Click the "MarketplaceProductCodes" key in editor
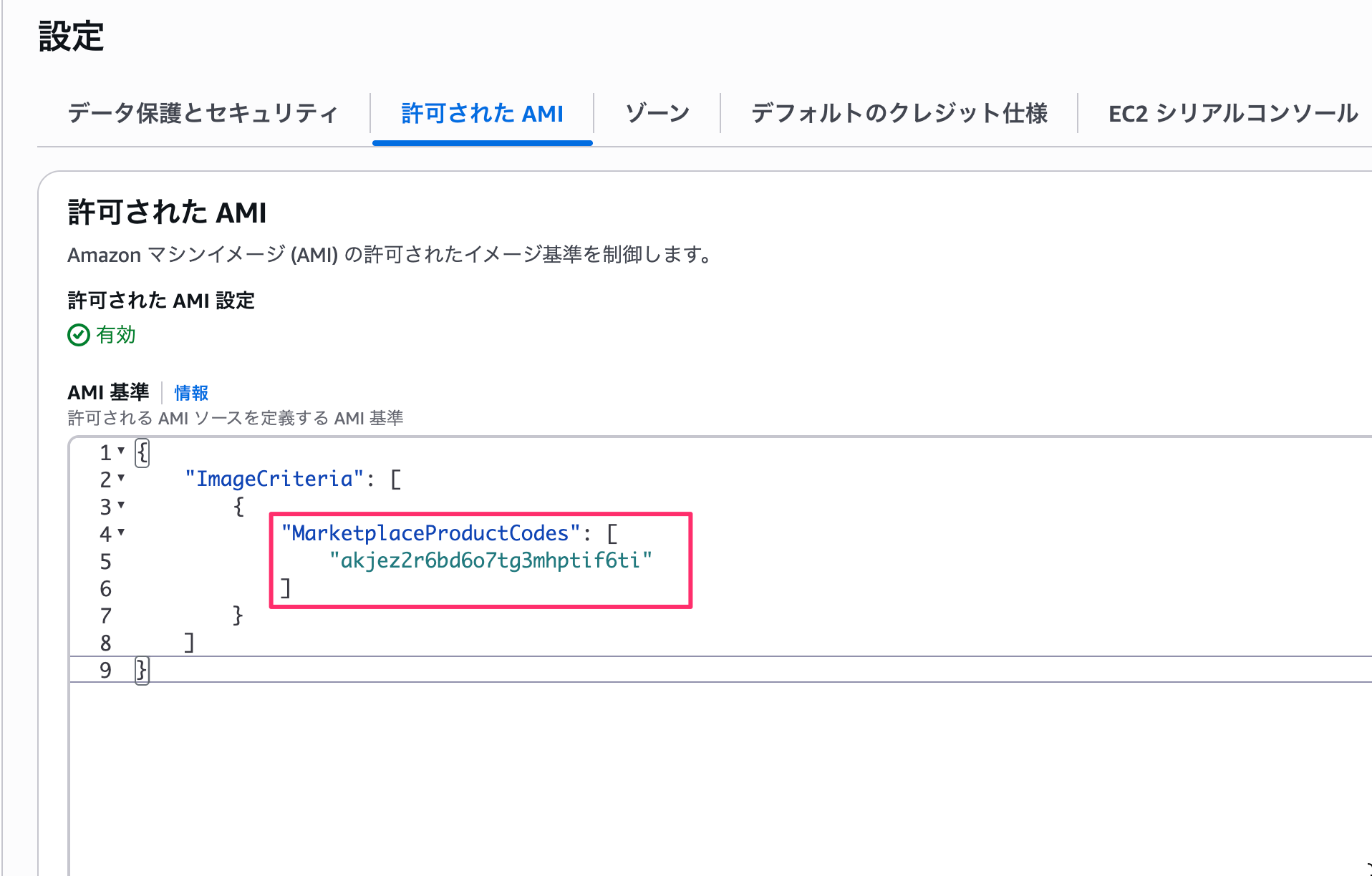Screen dimensions: 1372x876 (431, 533)
